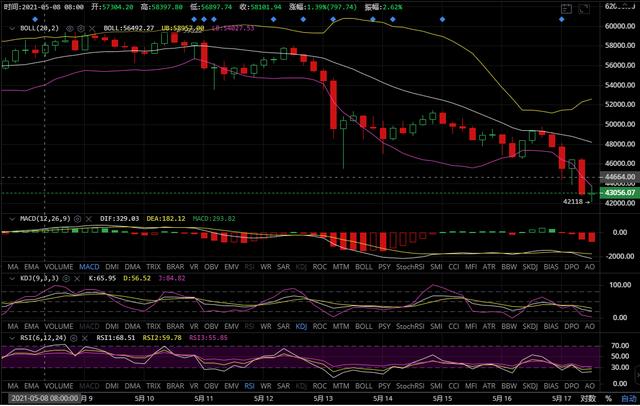The width and height of the screenshot is (640, 406).
Task: Select PSY tab in the bottom RSI row
Action: [384, 386]
